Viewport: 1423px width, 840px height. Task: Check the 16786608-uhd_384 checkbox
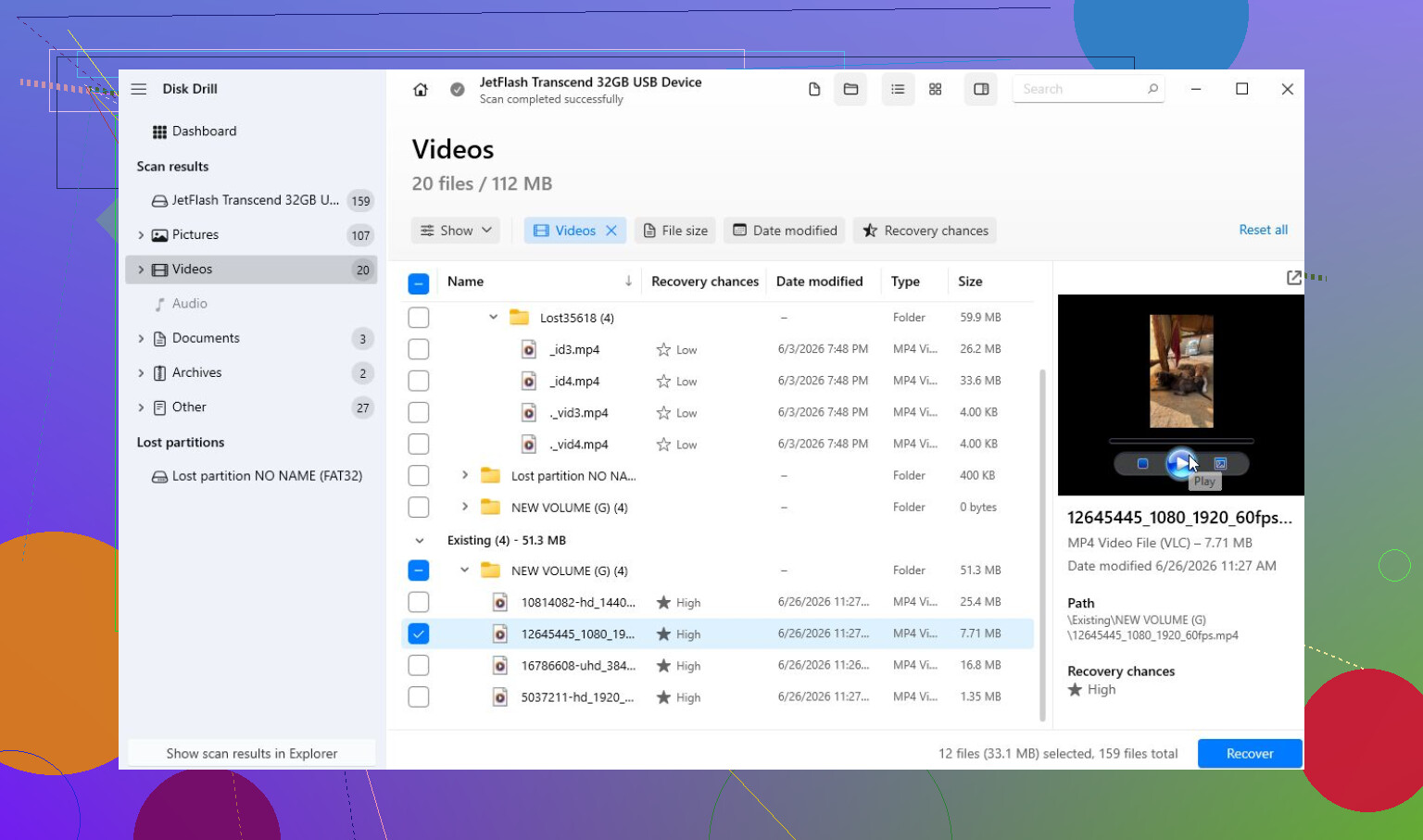coord(419,665)
